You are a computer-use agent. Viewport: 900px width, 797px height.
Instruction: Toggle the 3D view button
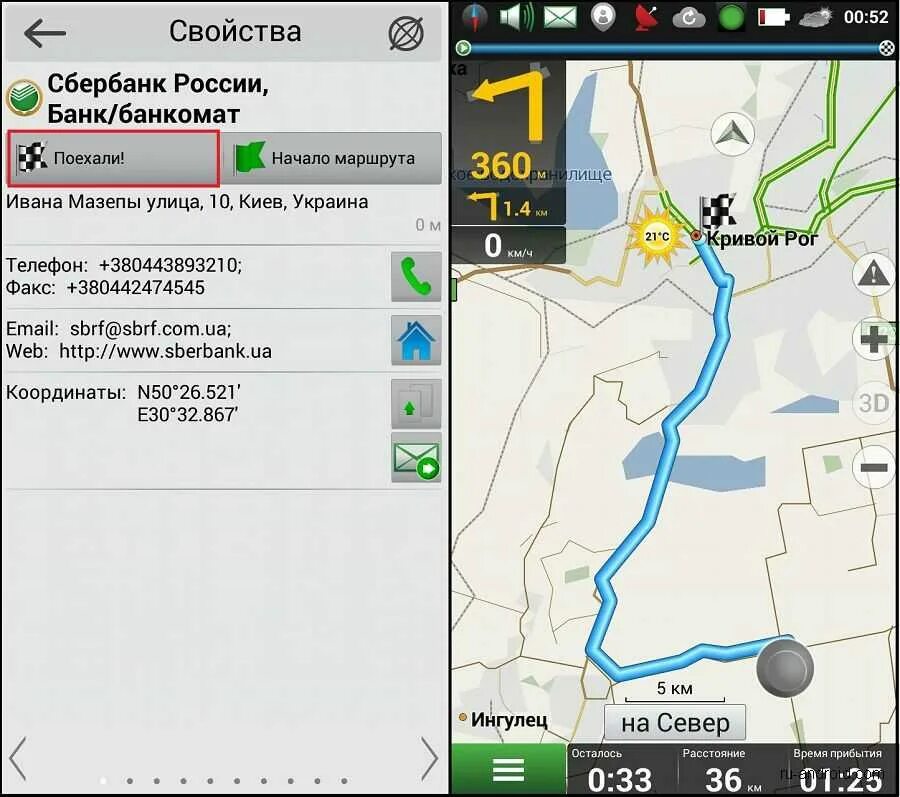point(874,403)
